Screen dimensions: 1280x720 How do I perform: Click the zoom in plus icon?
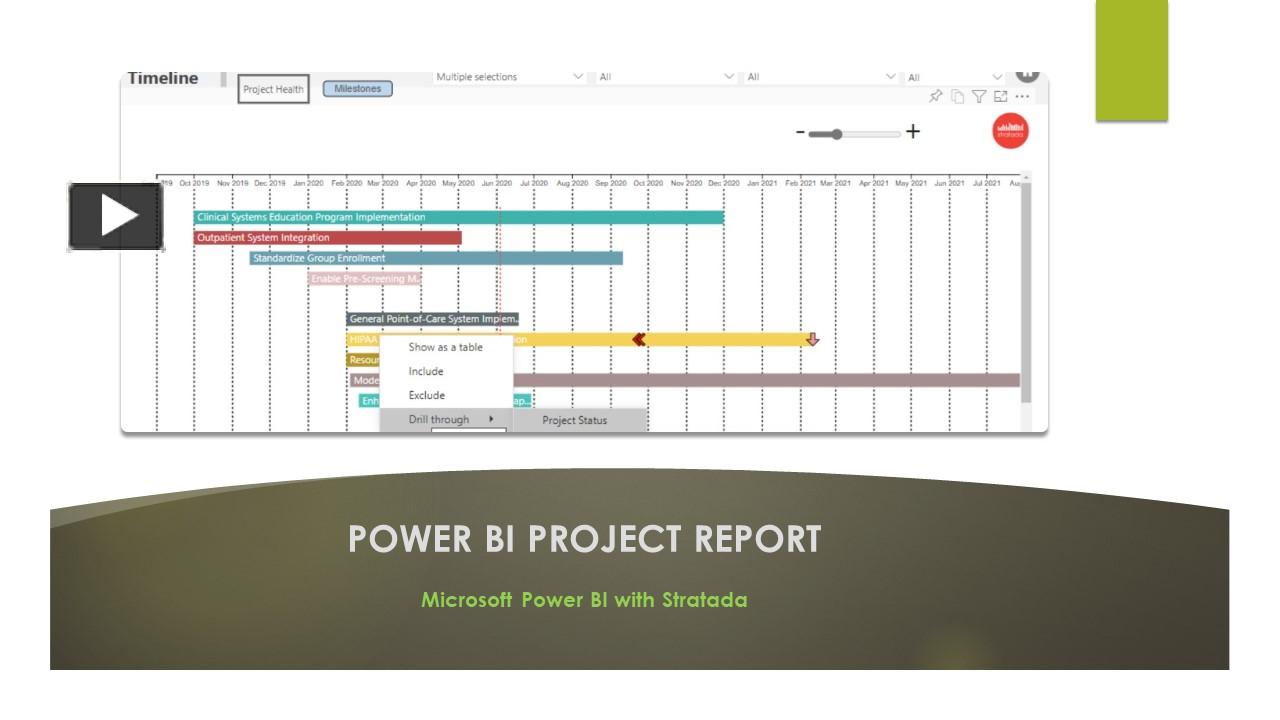911,130
